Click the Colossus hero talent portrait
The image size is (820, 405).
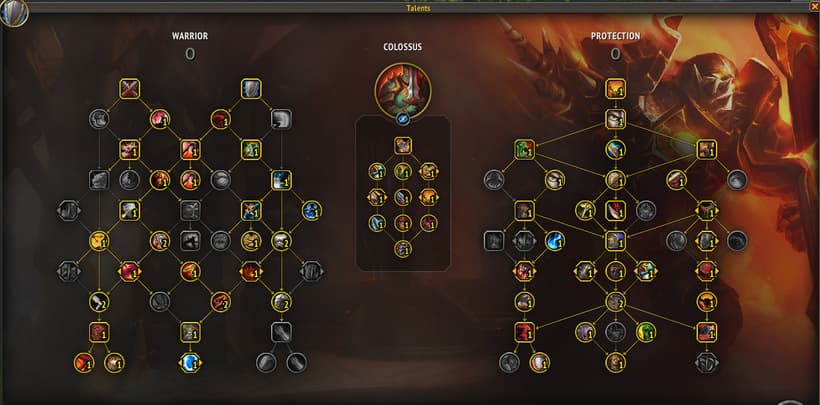point(403,91)
